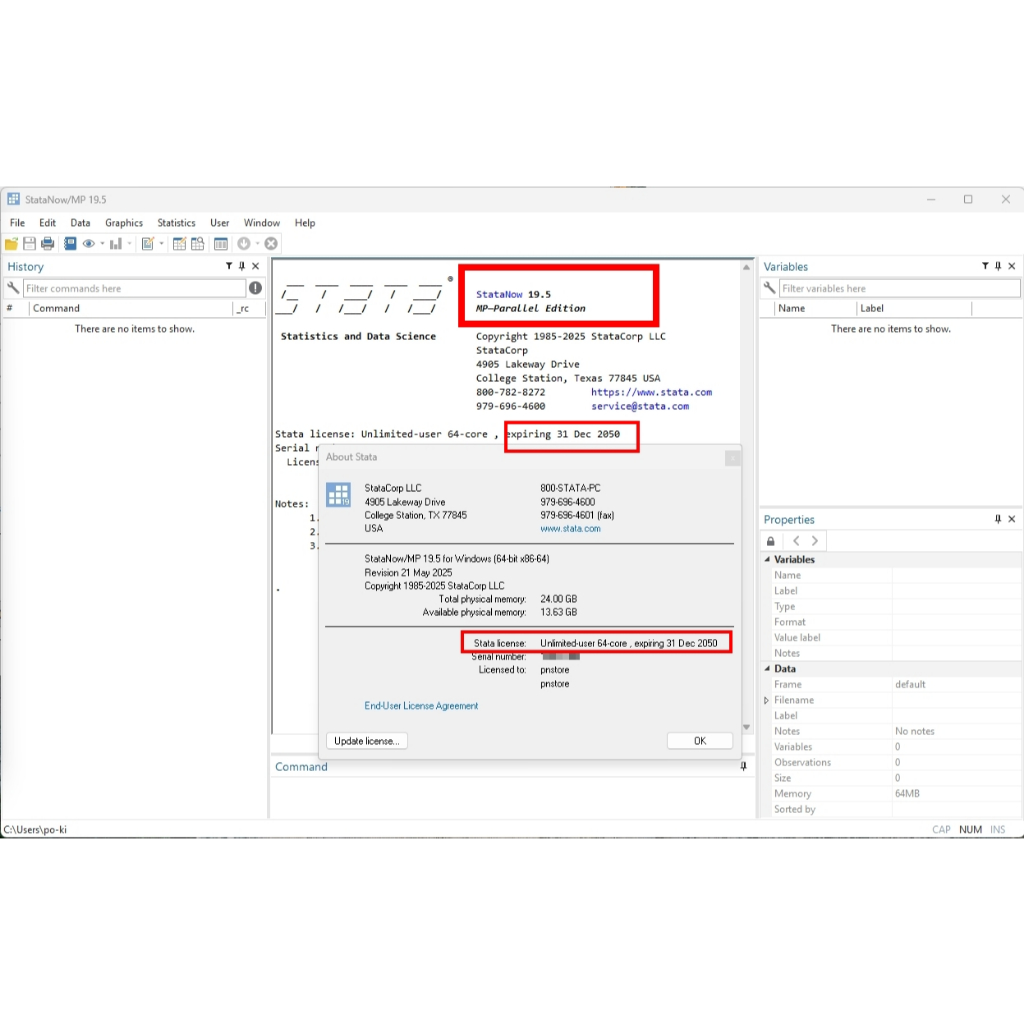Viewport: 1024px width, 1024px height.
Task: Click the Open file folder icon
Action: (x=11, y=244)
